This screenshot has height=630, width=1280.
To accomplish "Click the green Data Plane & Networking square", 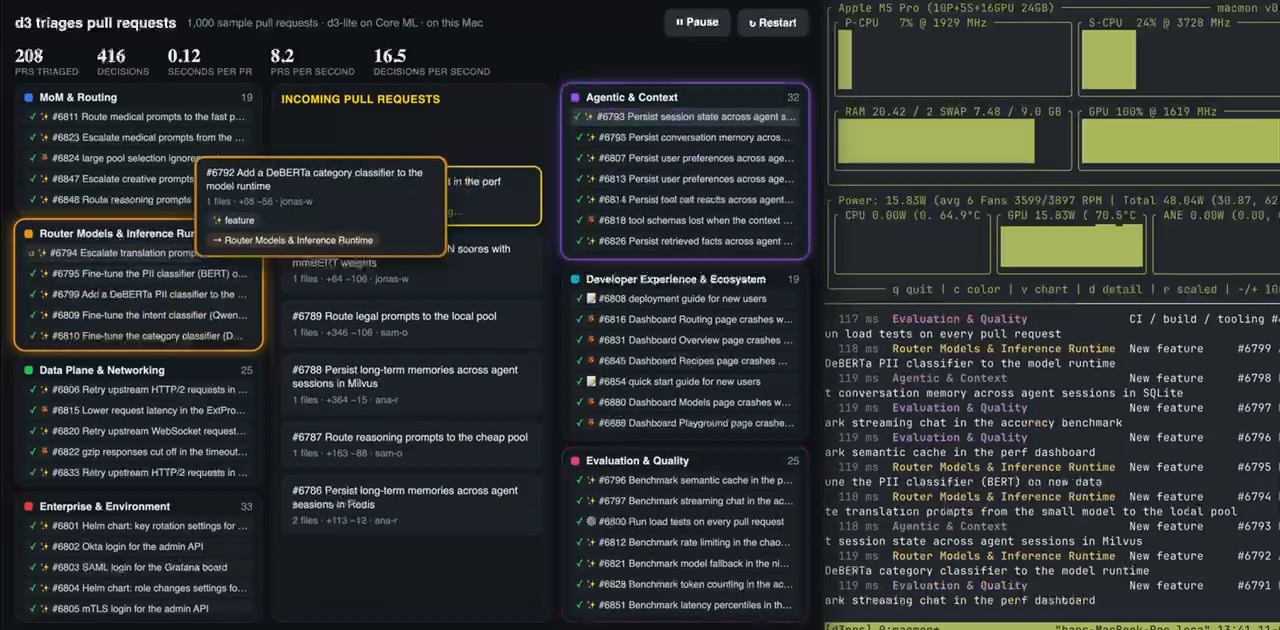I will pos(28,370).
